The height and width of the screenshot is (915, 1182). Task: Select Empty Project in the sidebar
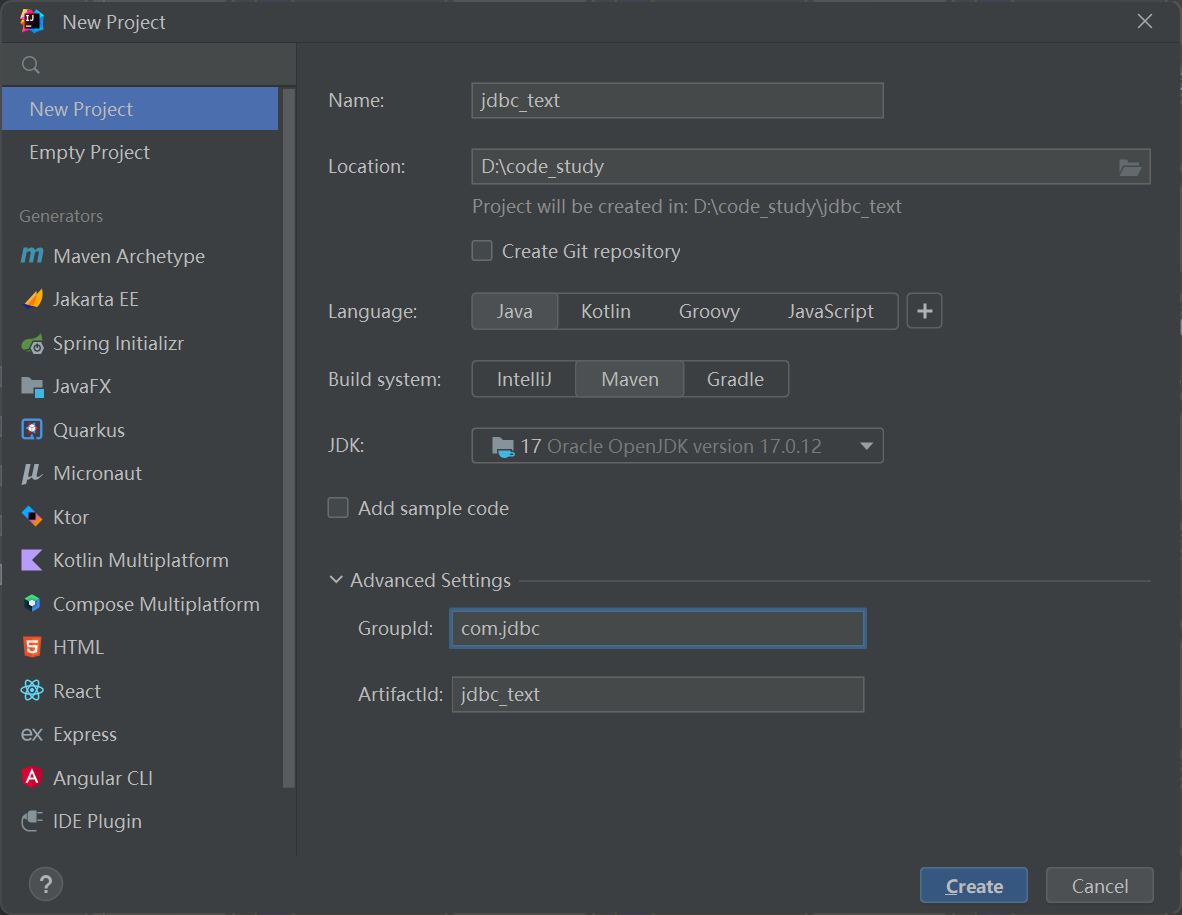[140, 152]
